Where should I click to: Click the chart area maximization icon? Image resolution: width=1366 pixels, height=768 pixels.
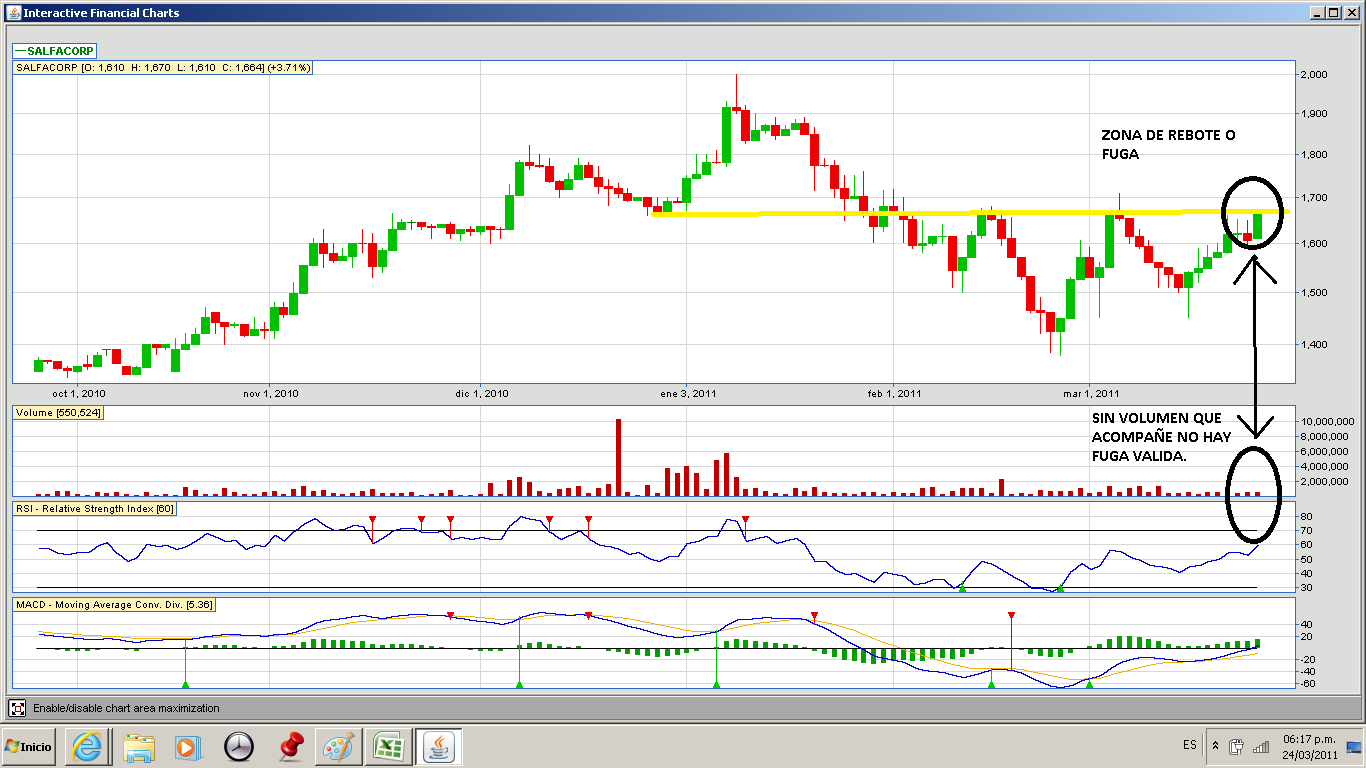click(17, 708)
